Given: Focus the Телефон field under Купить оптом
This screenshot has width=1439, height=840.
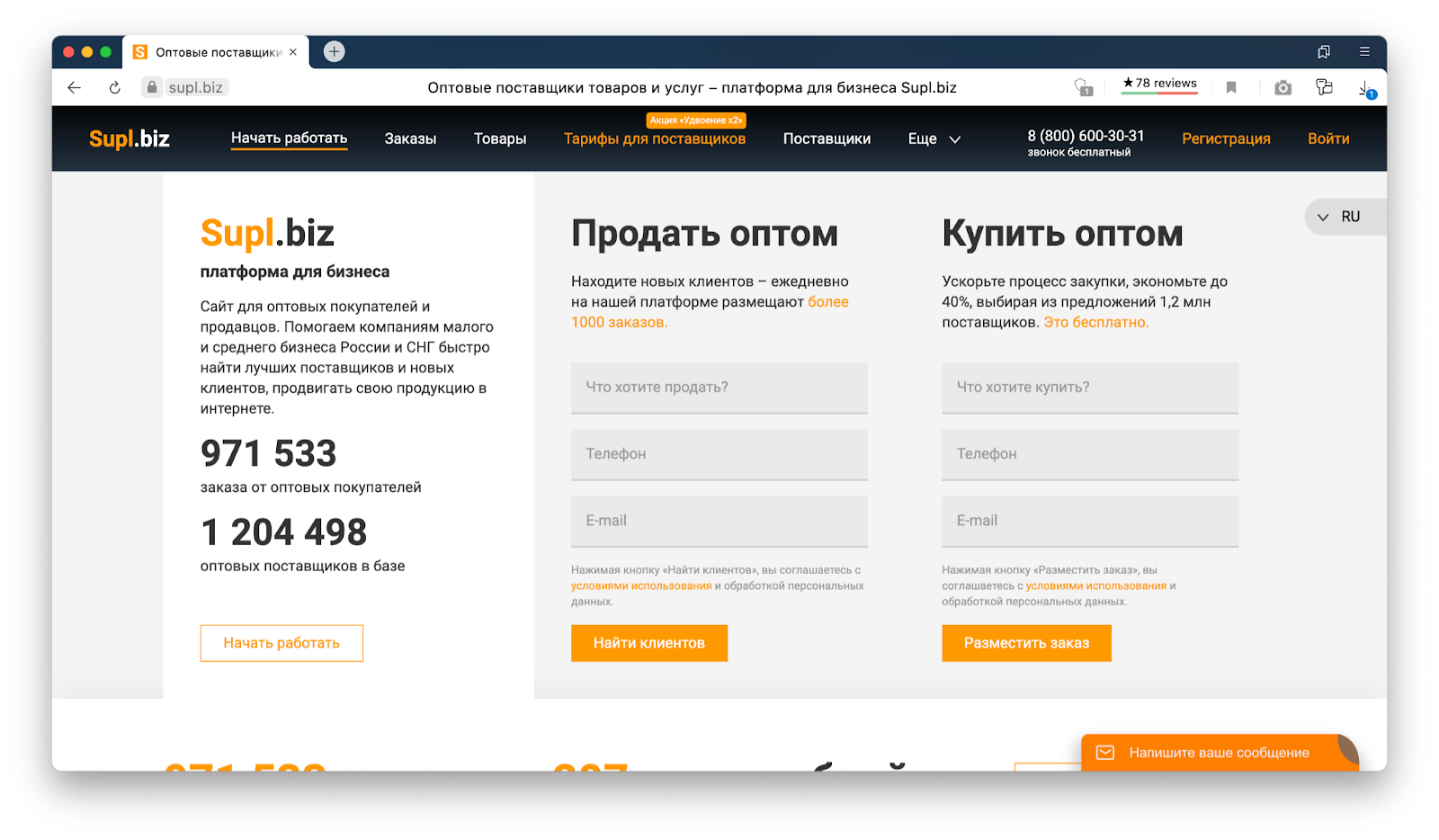Looking at the screenshot, I should [1090, 454].
